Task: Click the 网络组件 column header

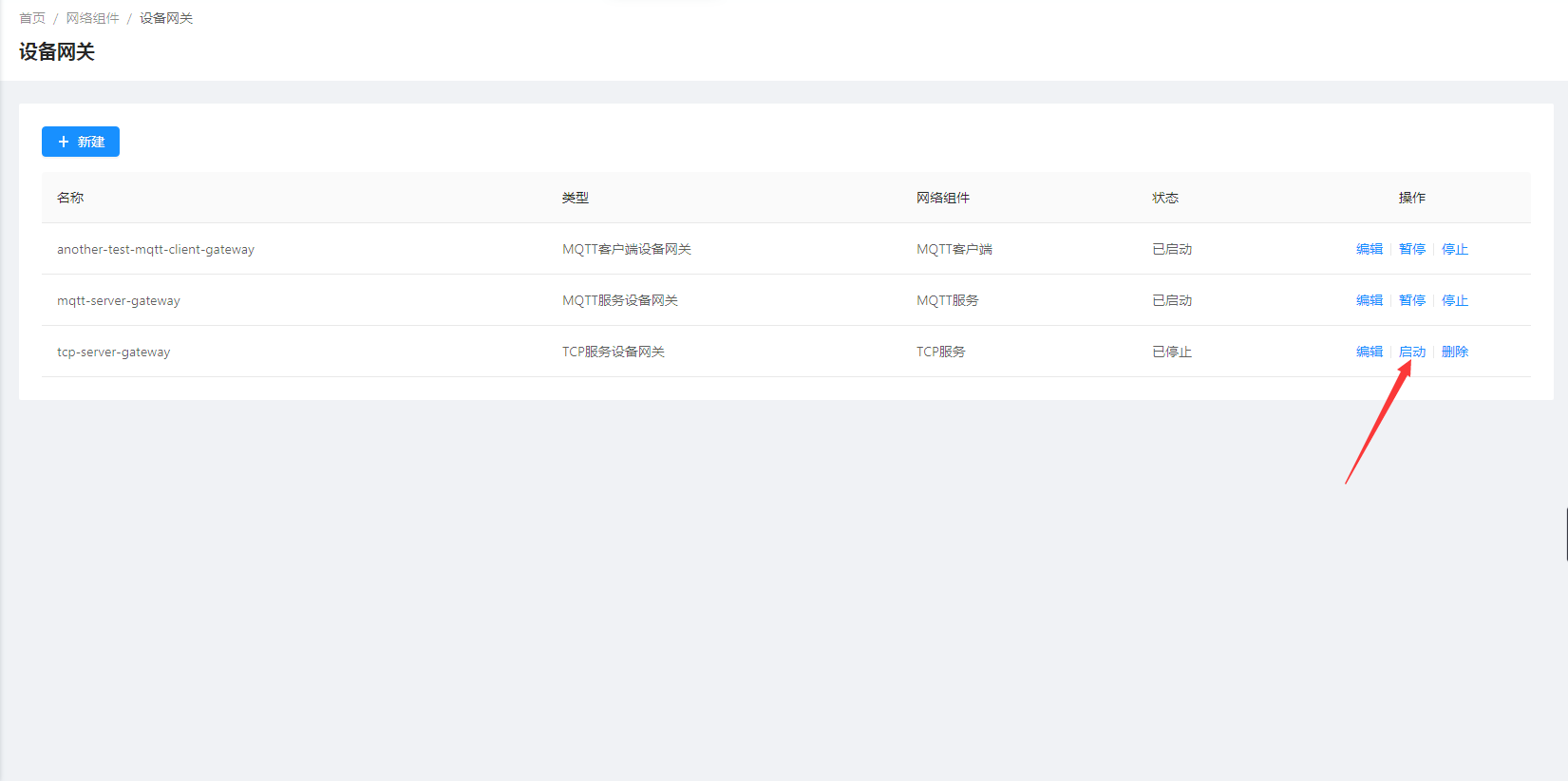Action: (942, 198)
